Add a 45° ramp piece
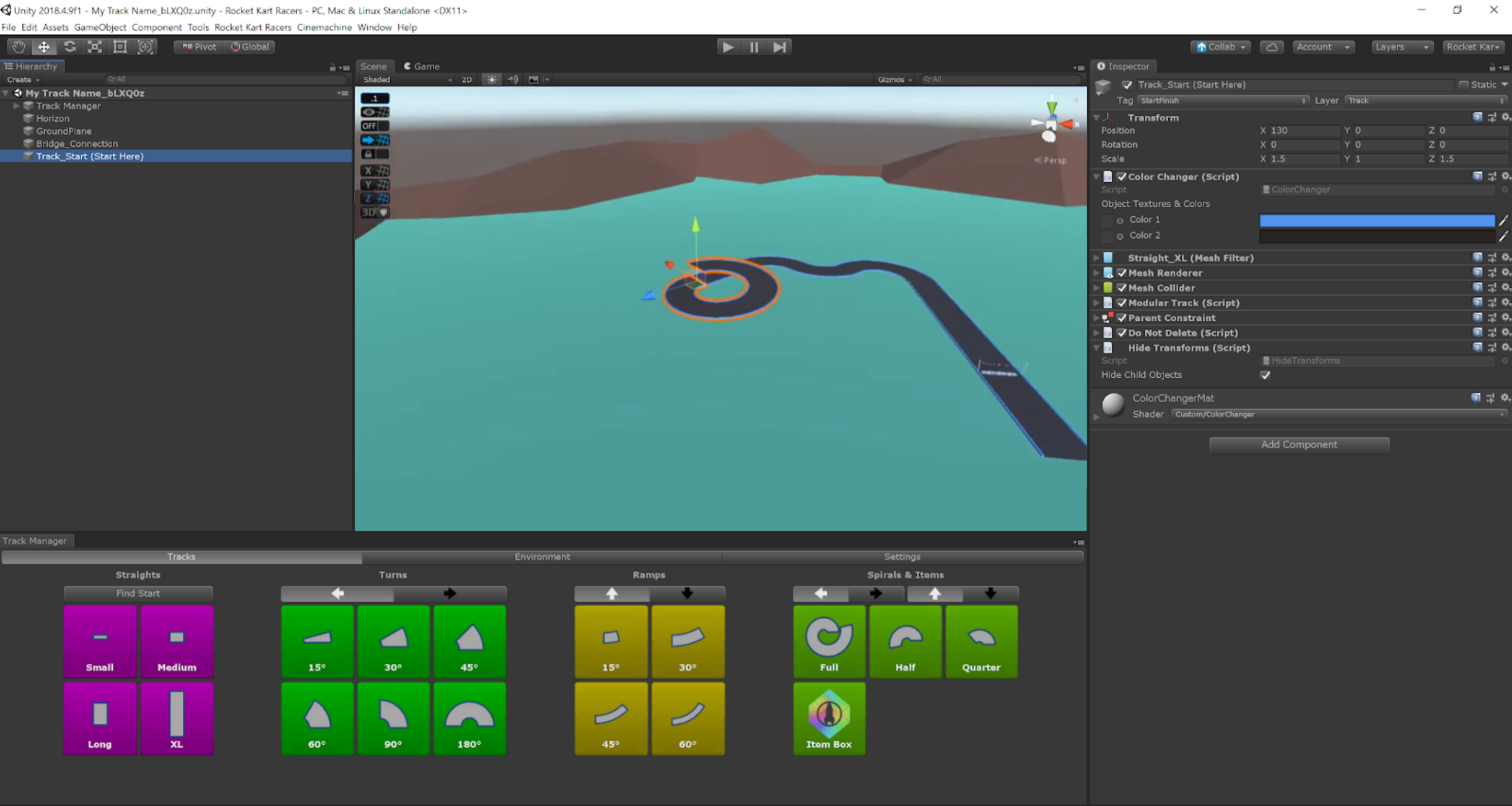This screenshot has width=1512, height=806. pos(611,718)
